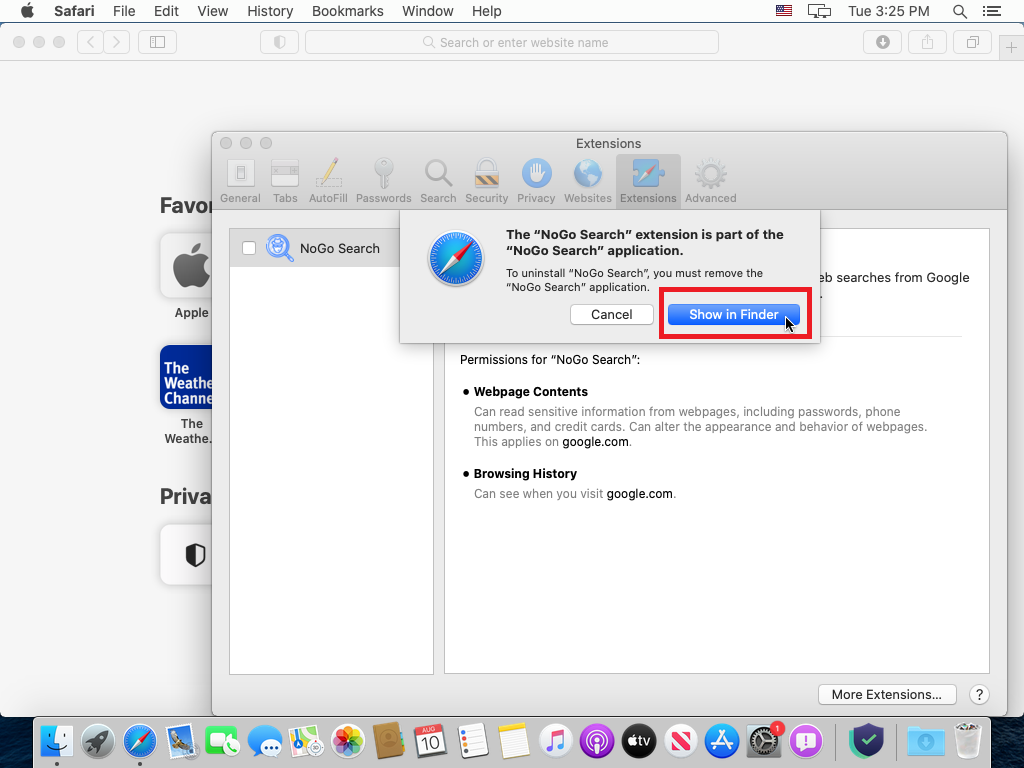Open Launchpad from the Dock
This screenshot has height=768, width=1024.
click(x=98, y=741)
